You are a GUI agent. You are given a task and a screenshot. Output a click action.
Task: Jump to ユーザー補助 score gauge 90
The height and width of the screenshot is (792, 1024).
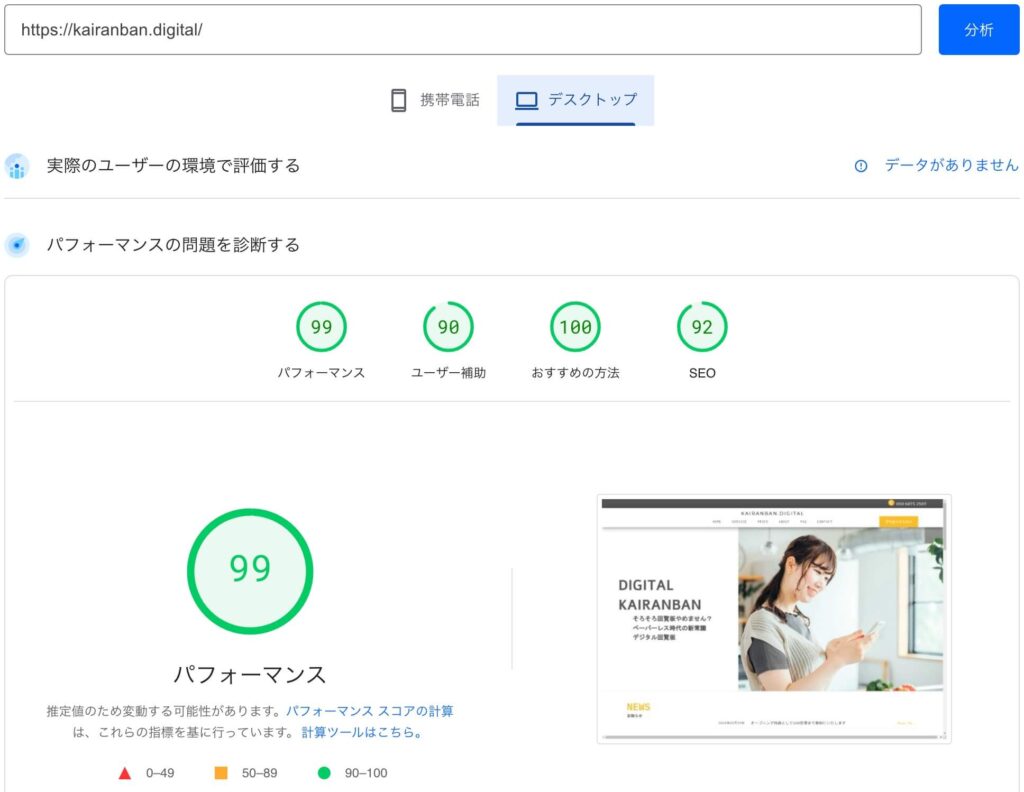coord(448,328)
